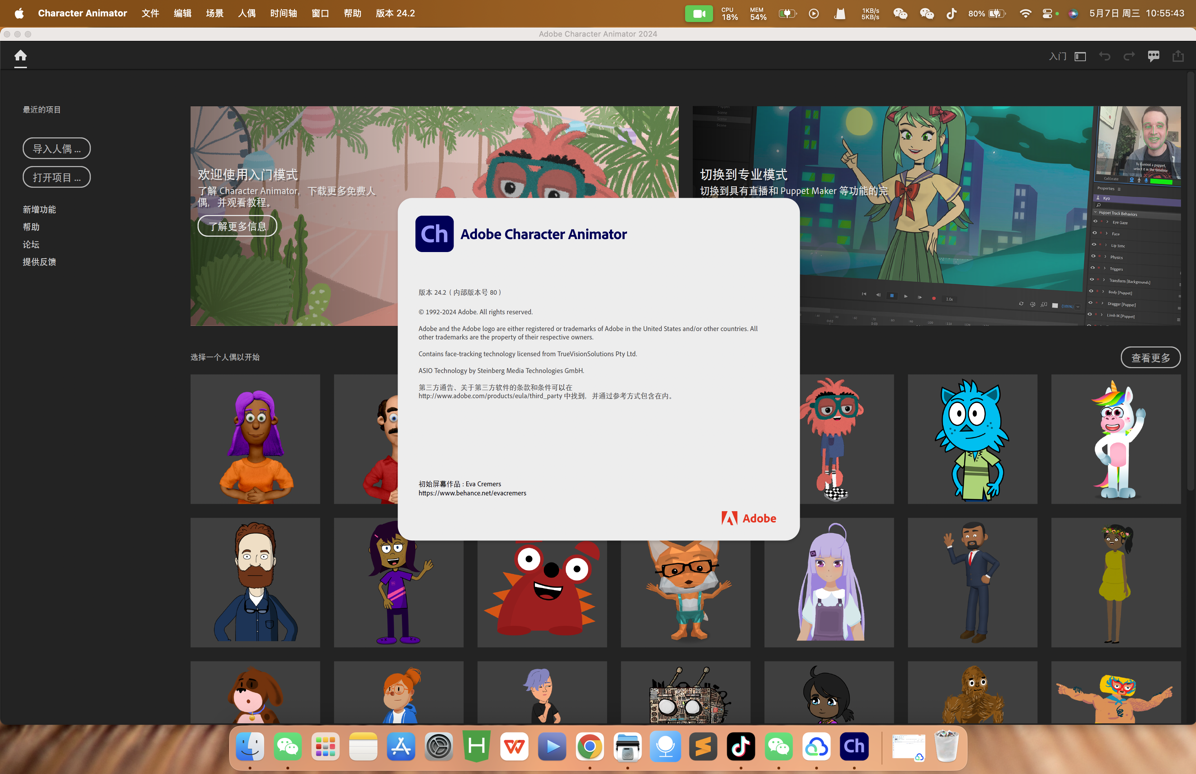Open Character Animator icon in the Dock

854,746
